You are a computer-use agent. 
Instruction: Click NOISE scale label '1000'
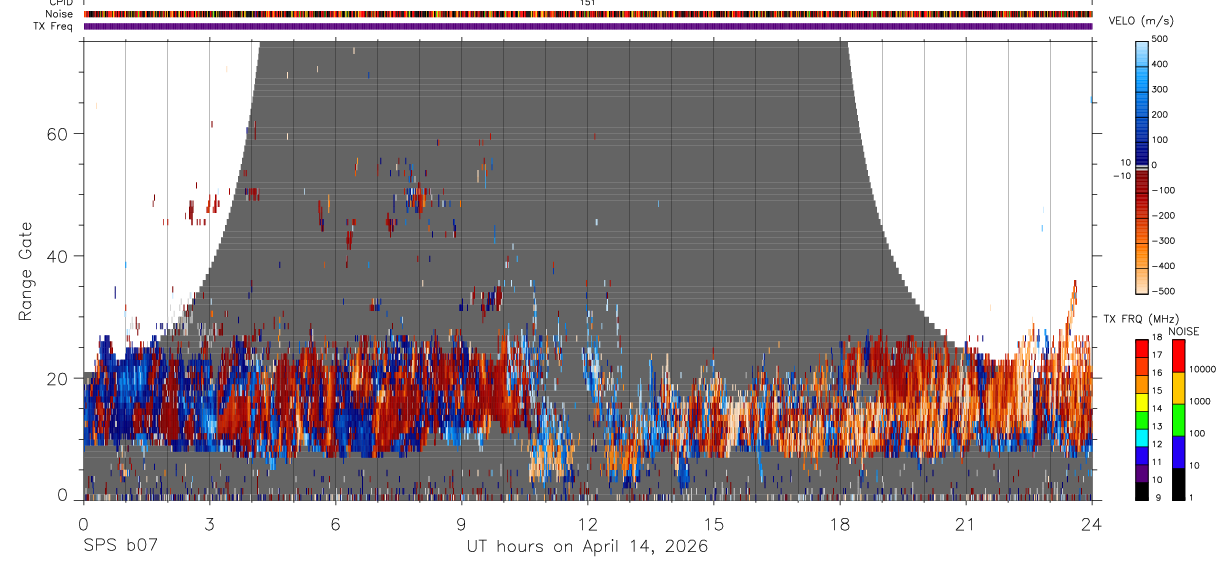click(x=1200, y=401)
